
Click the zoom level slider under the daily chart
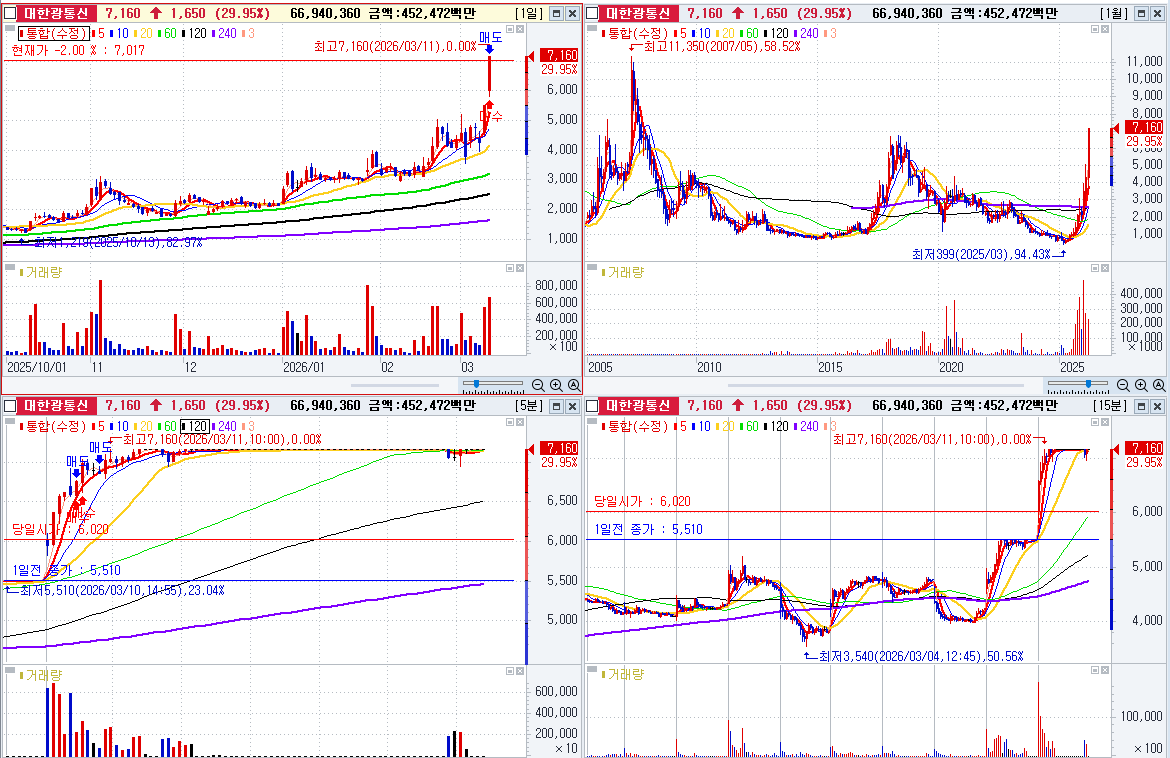coord(493,385)
